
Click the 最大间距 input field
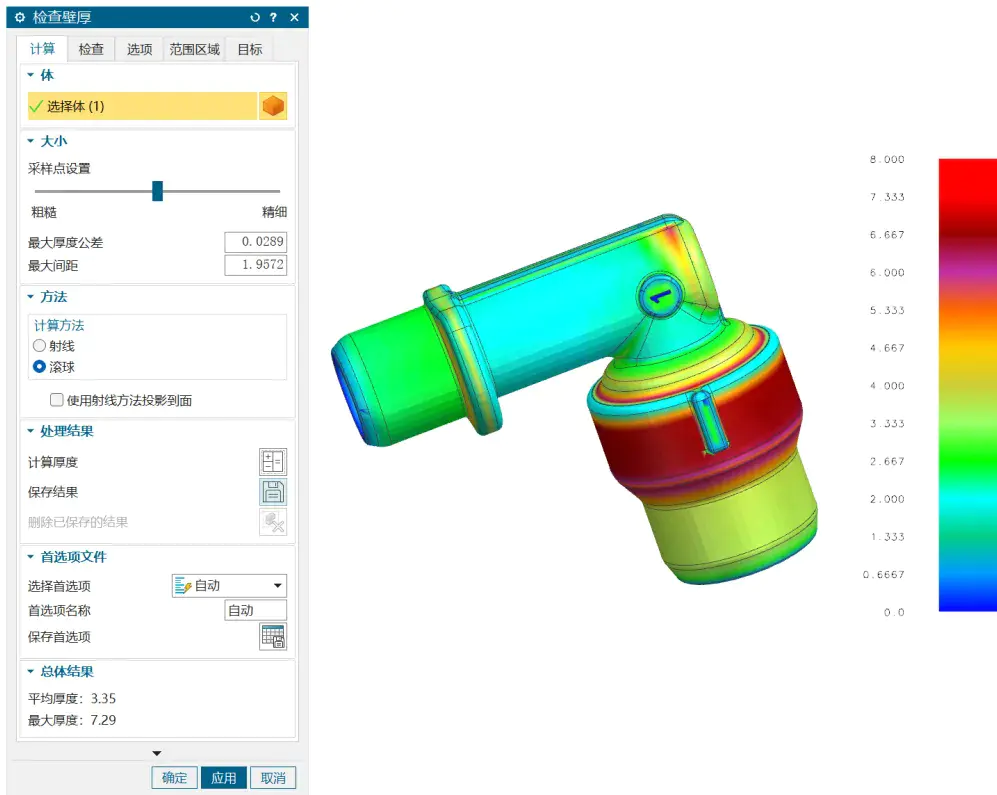(256, 265)
